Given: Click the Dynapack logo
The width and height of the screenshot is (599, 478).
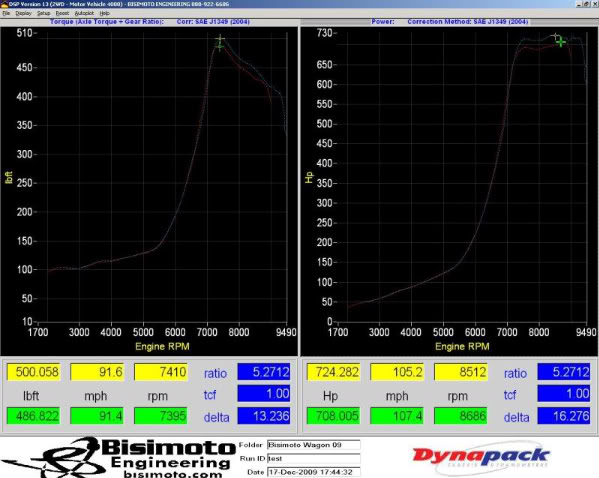Looking at the screenshot, I should [481, 457].
